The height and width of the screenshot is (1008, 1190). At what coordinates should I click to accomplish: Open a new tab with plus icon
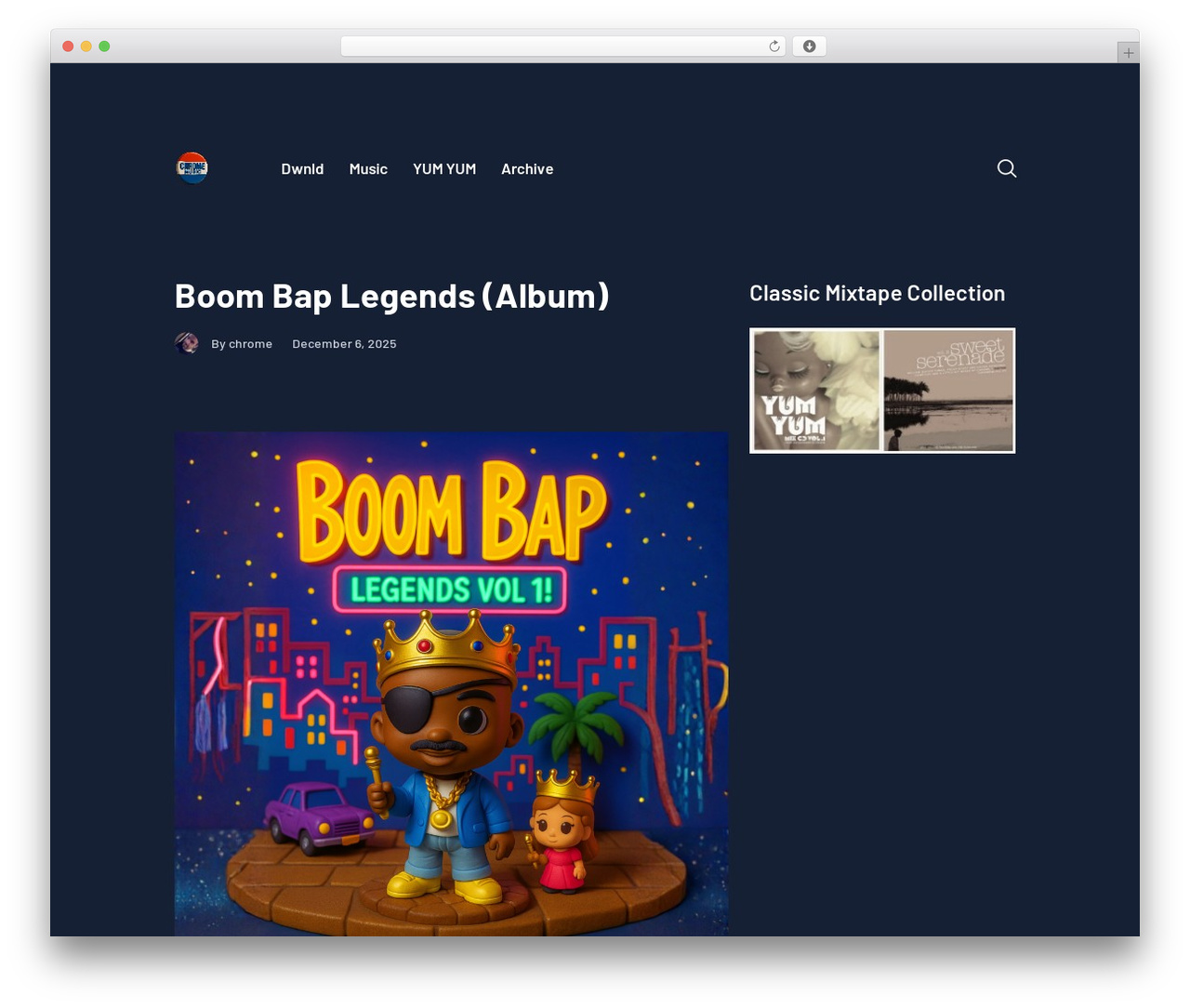pos(1129,53)
